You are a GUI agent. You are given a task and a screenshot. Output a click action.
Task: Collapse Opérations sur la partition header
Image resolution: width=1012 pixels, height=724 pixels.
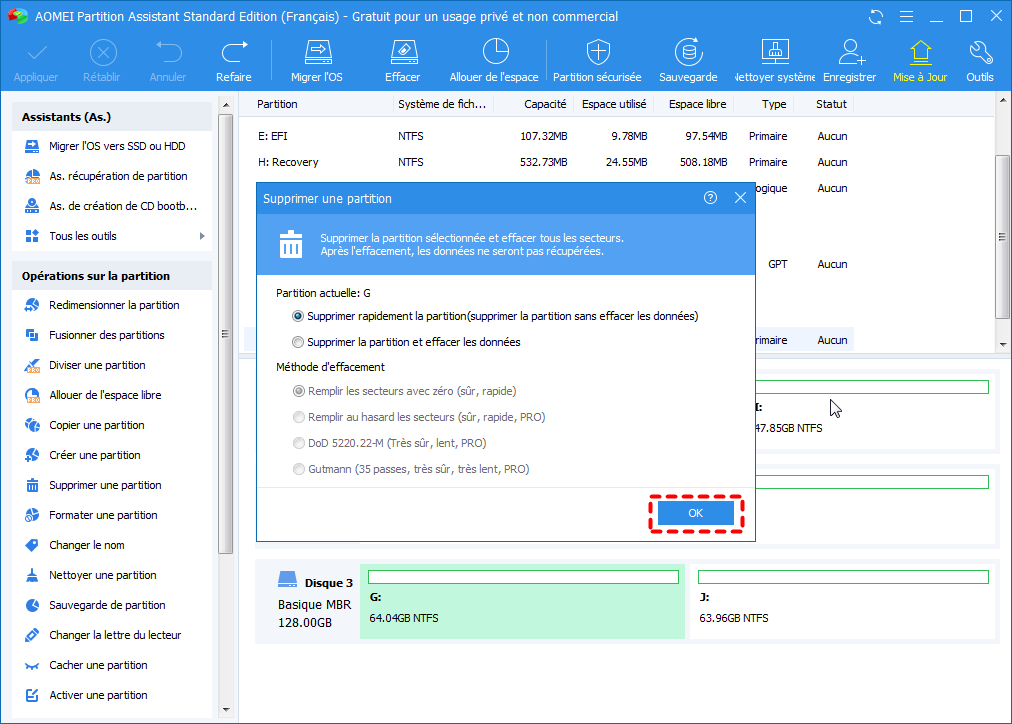pyautogui.click(x=112, y=276)
